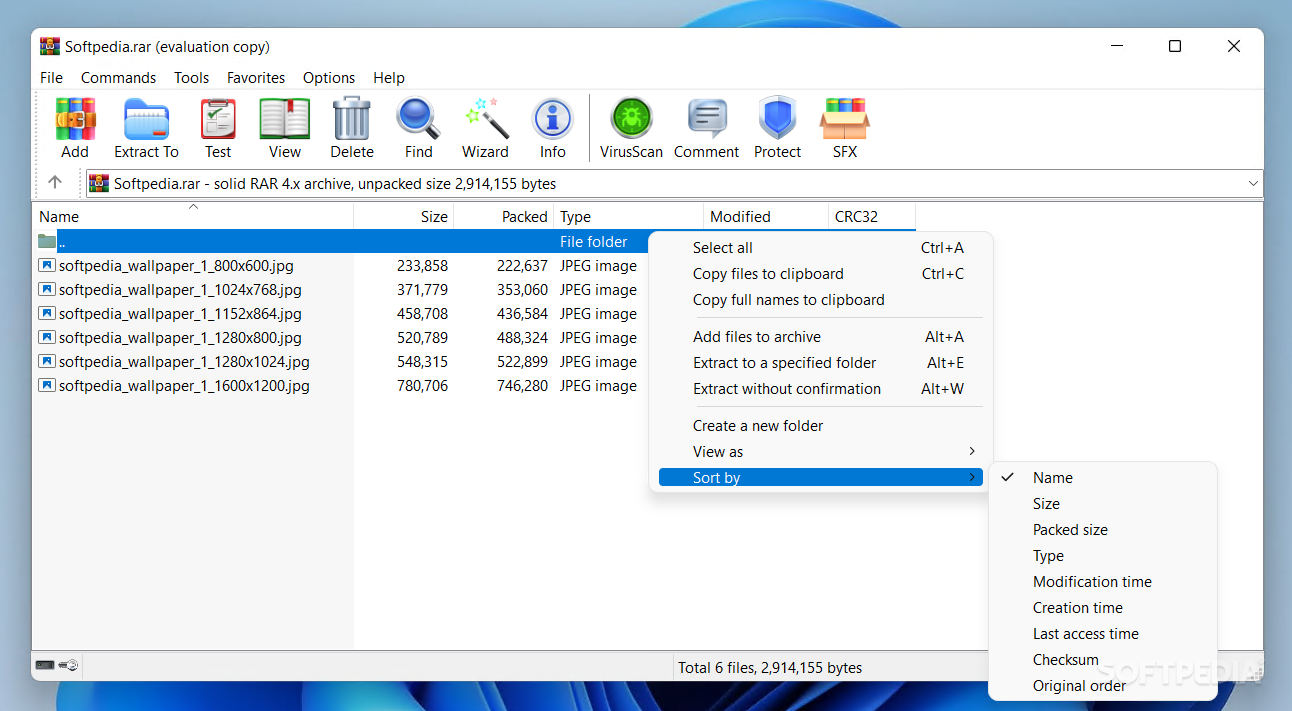Screen dimensions: 1292x711
Task: Choose Create a new folder
Action: [x=821, y=425]
